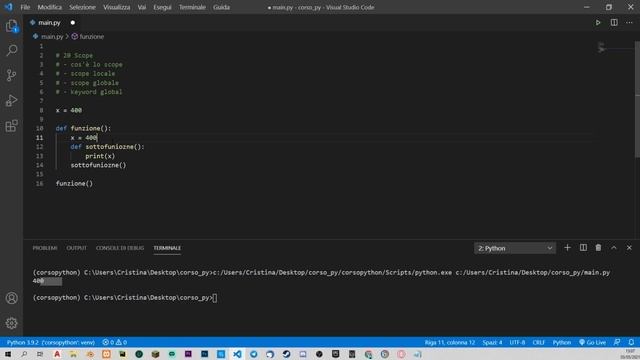Open the Extensions view
The image size is (640, 360).
click(11, 126)
